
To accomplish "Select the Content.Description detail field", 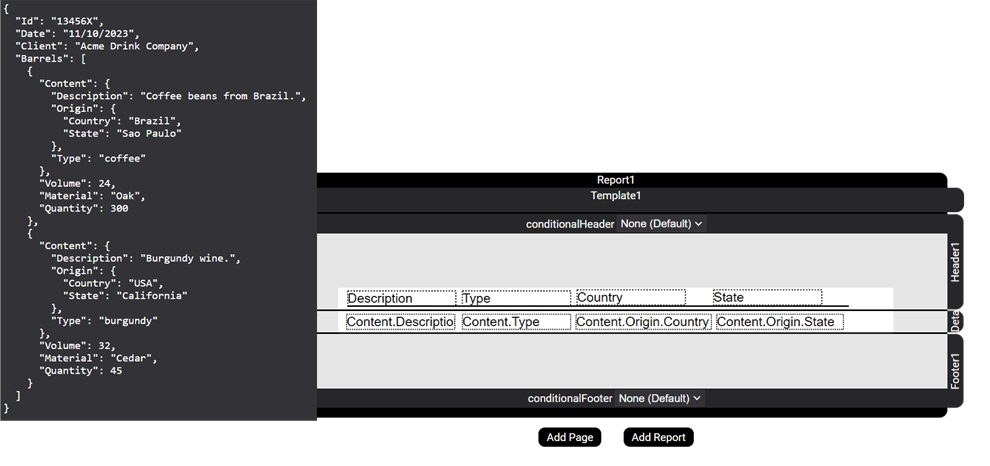I will click(x=400, y=322).
